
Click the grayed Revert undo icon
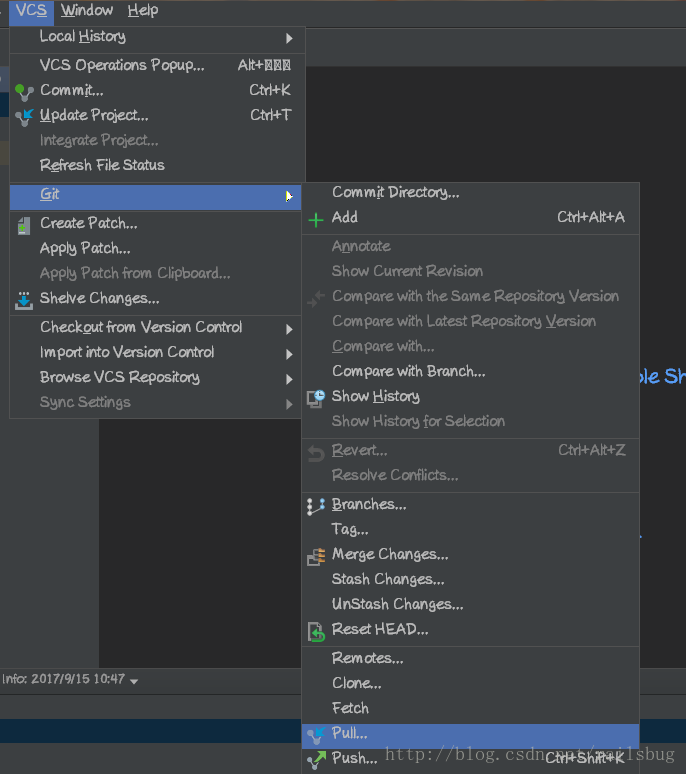tap(316, 453)
